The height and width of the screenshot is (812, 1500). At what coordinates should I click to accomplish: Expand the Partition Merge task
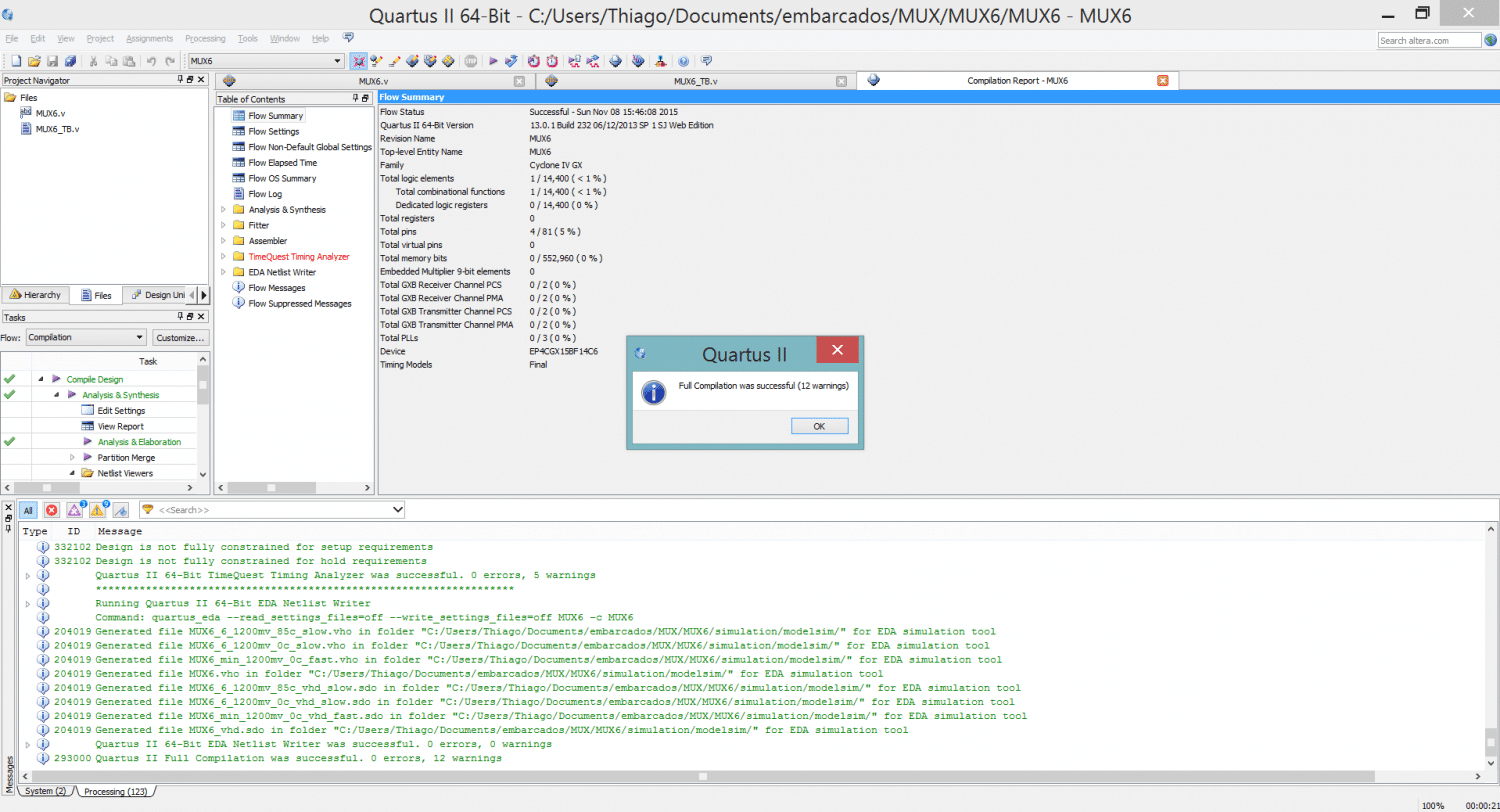[x=73, y=457]
